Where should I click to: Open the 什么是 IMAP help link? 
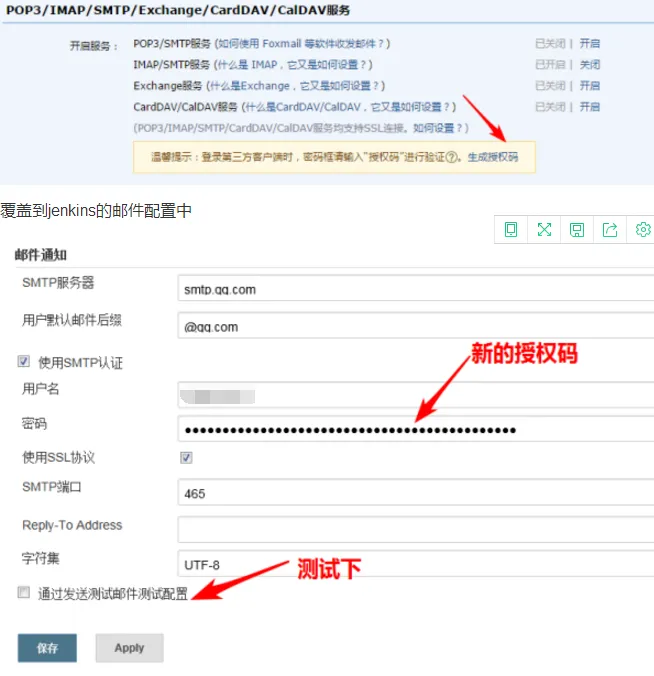tap(292, 65)
